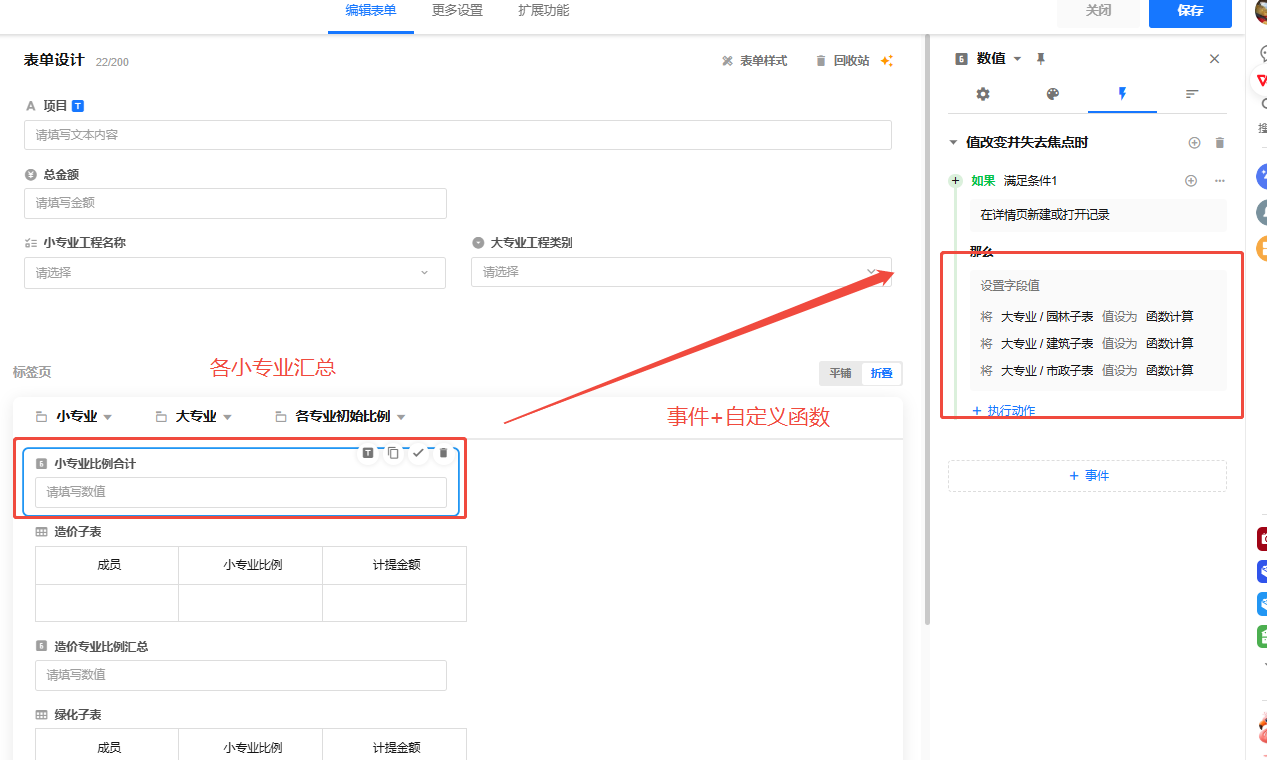Screen dimensions: 1267x760
Task: Open the 数值 field type dropdown
Action: click(x=1017, y=59)
